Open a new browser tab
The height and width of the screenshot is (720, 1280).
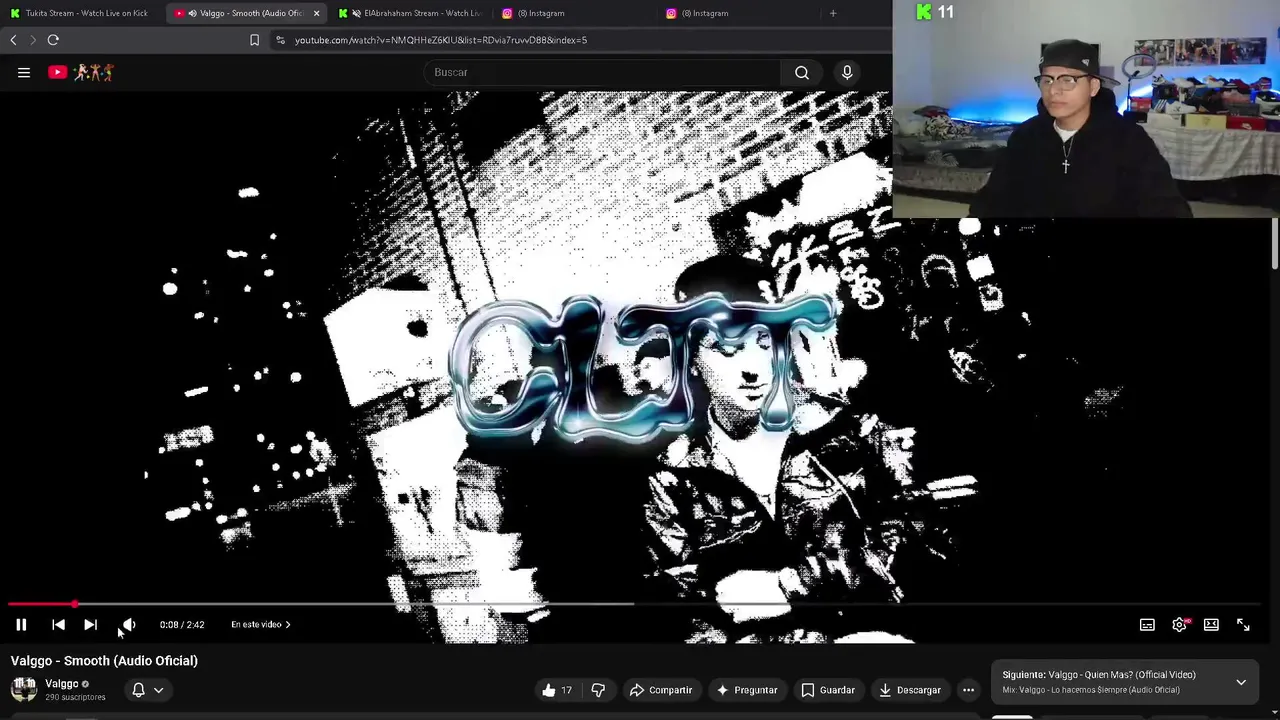833,13
